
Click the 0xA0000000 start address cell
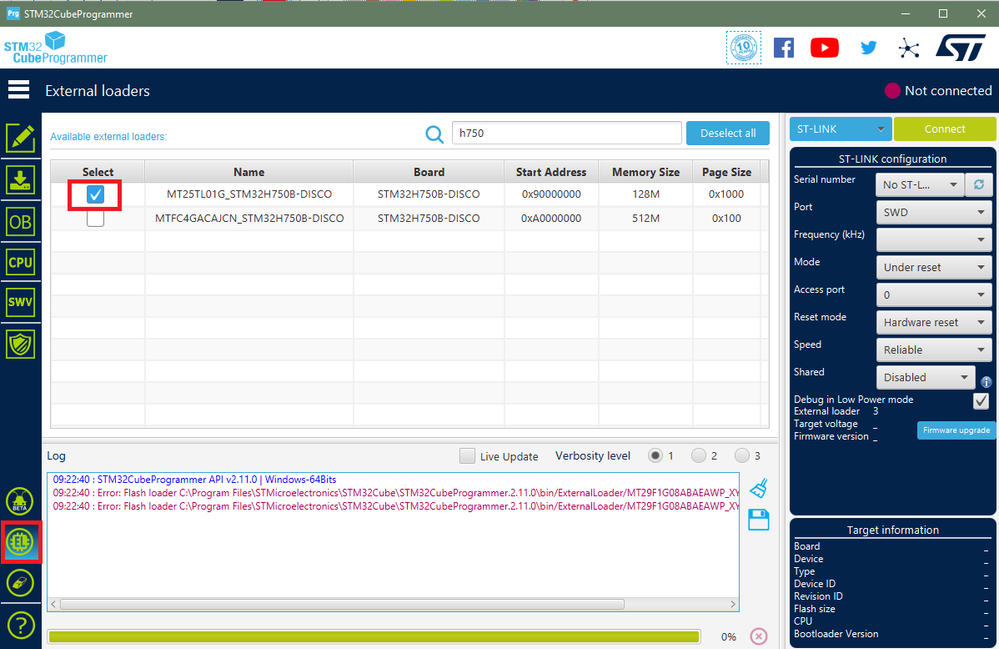tap(551, 218)
